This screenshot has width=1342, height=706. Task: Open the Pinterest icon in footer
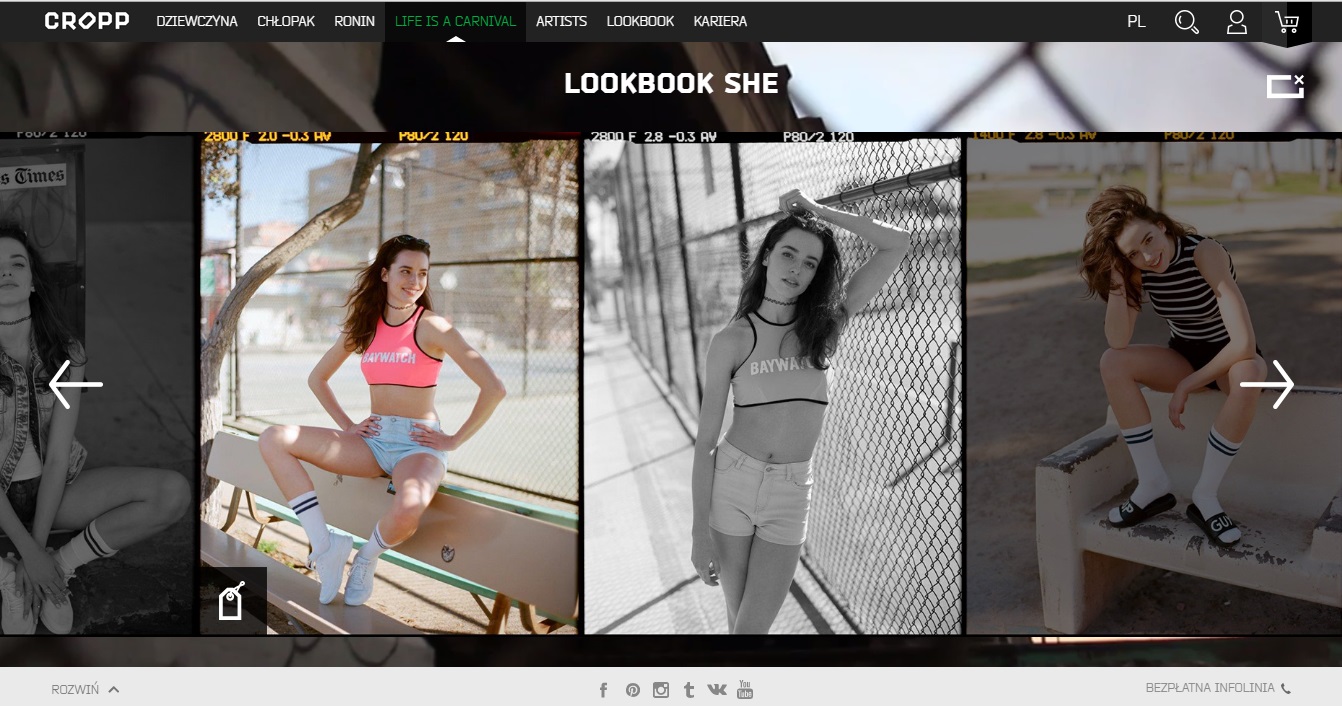tap(632, 689)
